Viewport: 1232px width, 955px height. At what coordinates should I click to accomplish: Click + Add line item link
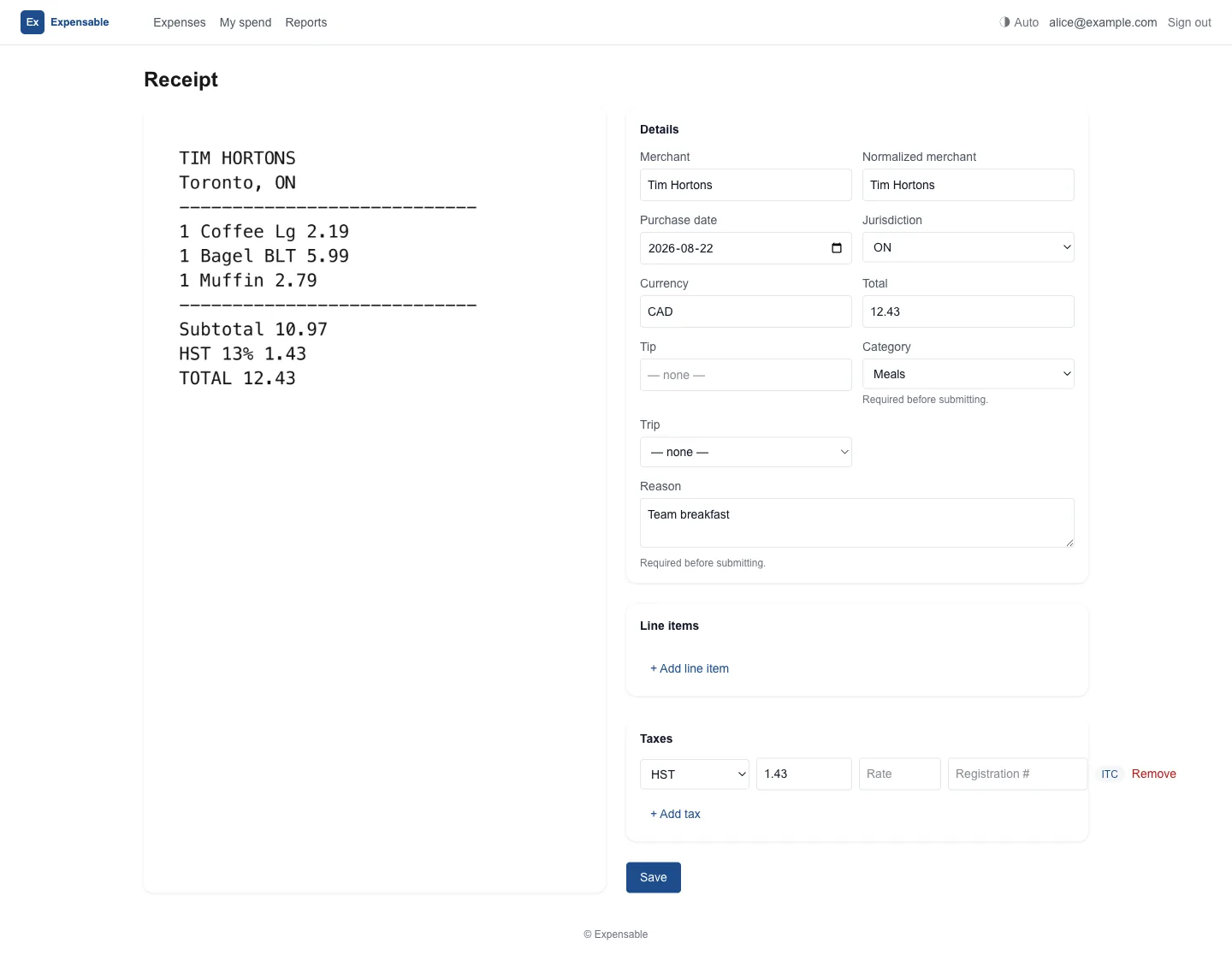[690, 668]
